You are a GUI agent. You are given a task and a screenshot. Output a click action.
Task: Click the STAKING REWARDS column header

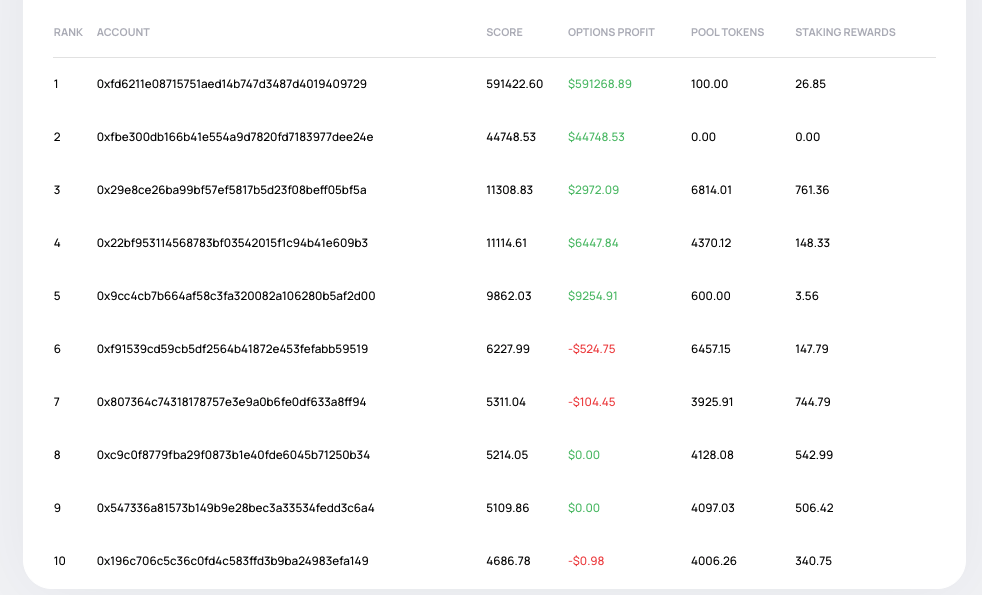coord(845,33)
